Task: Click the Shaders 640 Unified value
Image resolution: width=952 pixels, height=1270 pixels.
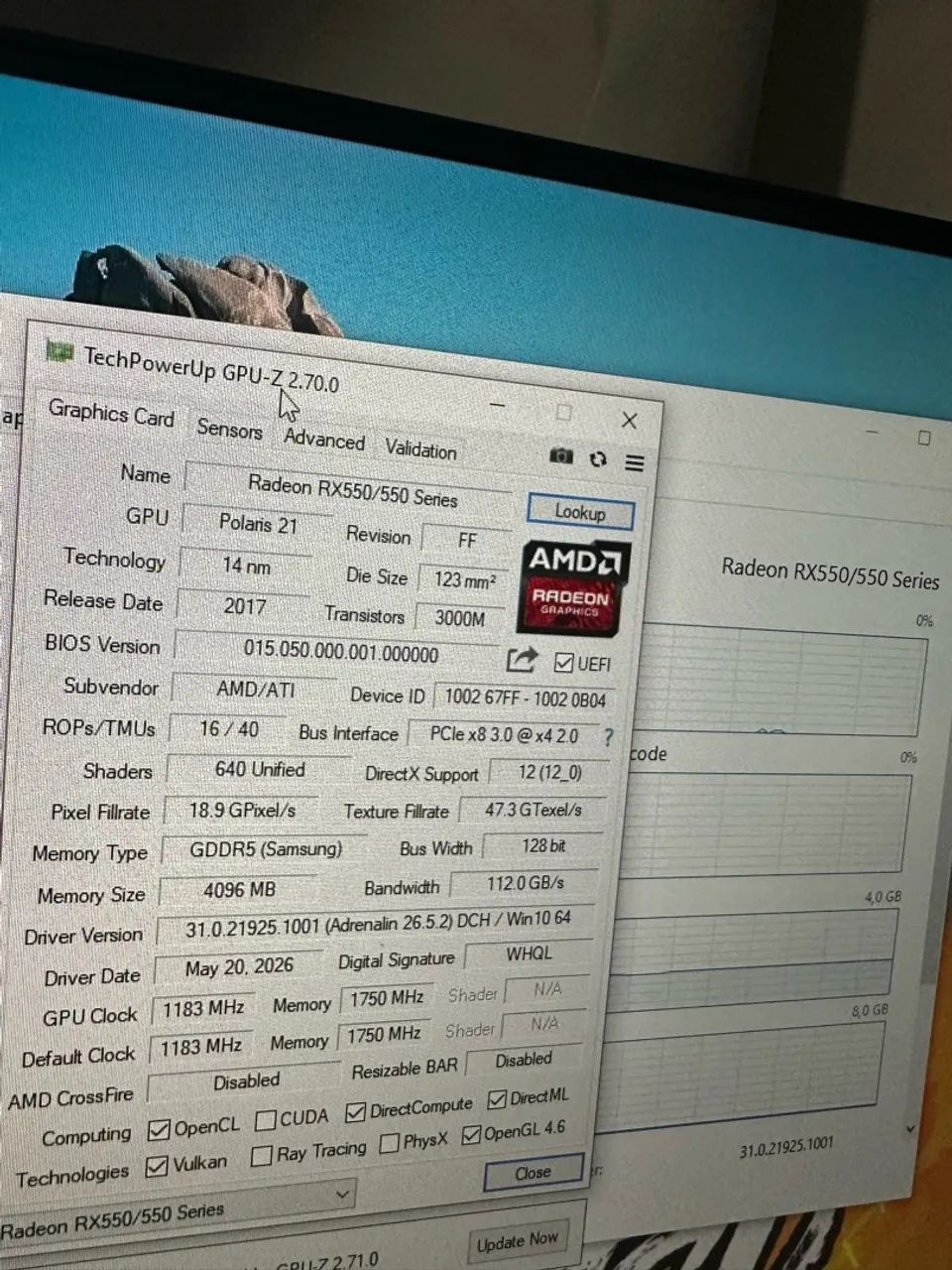Action: (260, 769)
